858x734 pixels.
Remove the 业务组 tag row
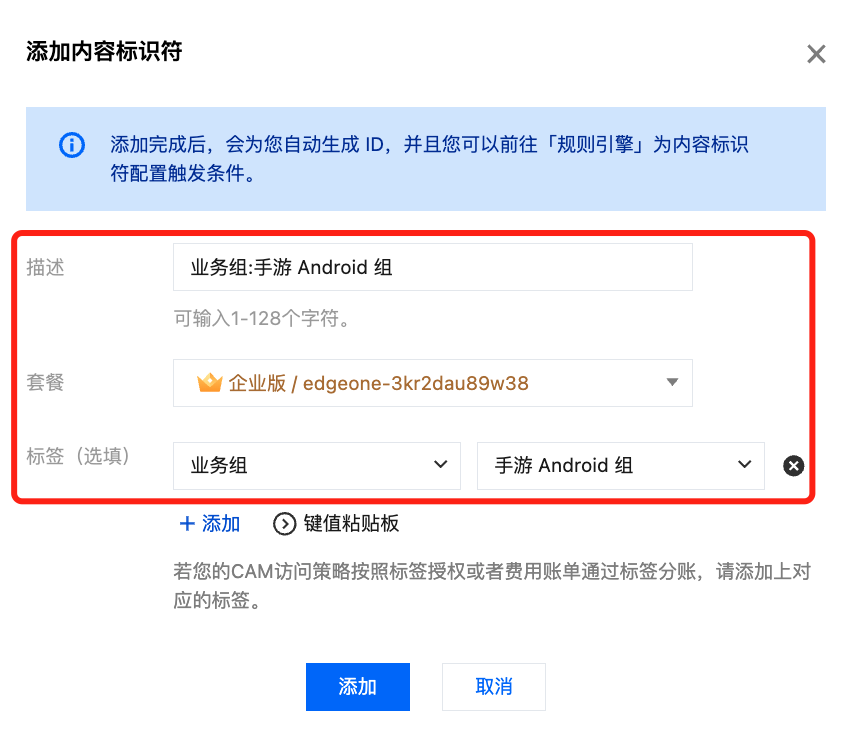(793, 466)
